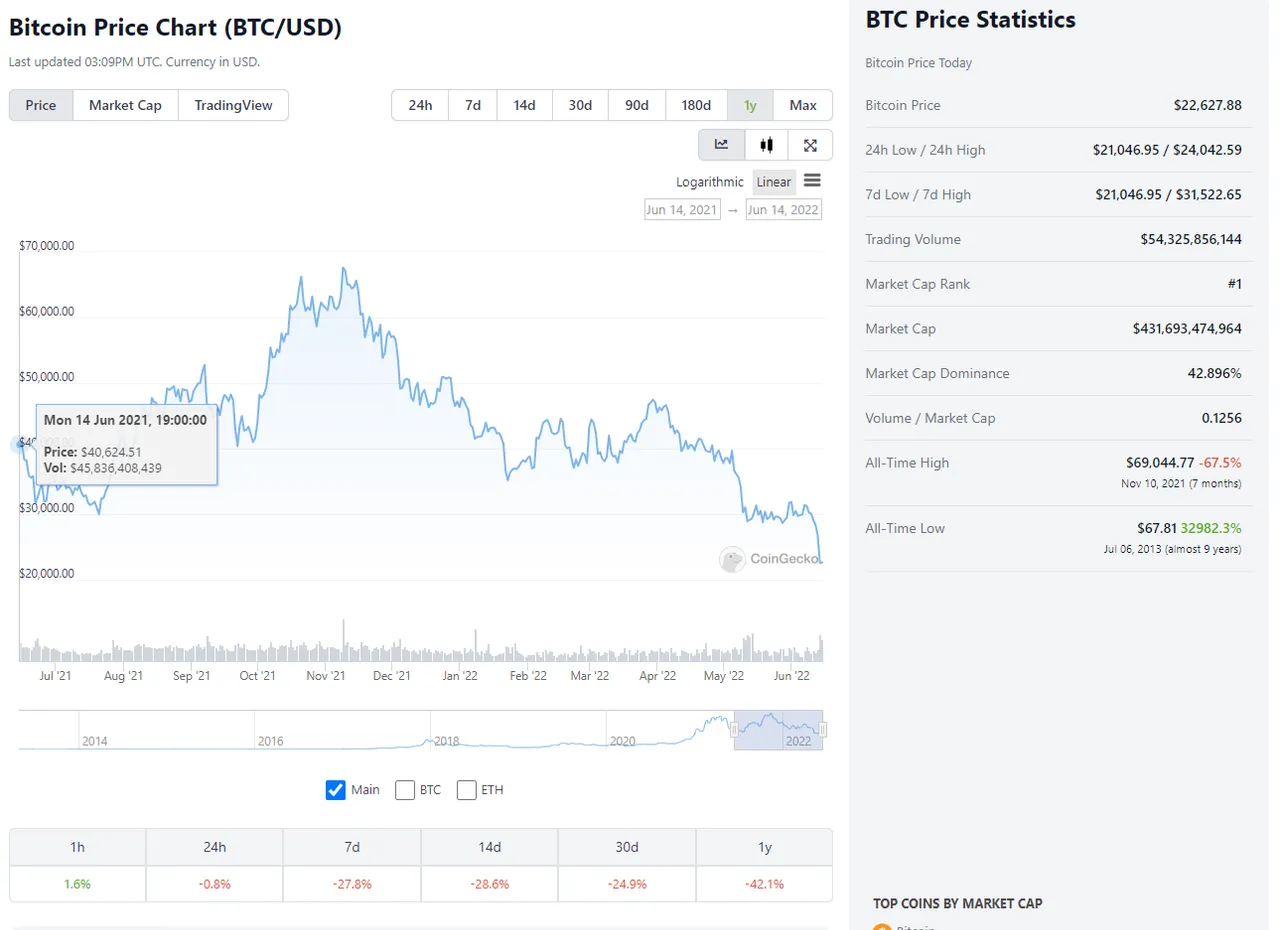1280x930 pixels.
Task: Switch to Logarithmic scale
Action: click(x=710, y=182)
